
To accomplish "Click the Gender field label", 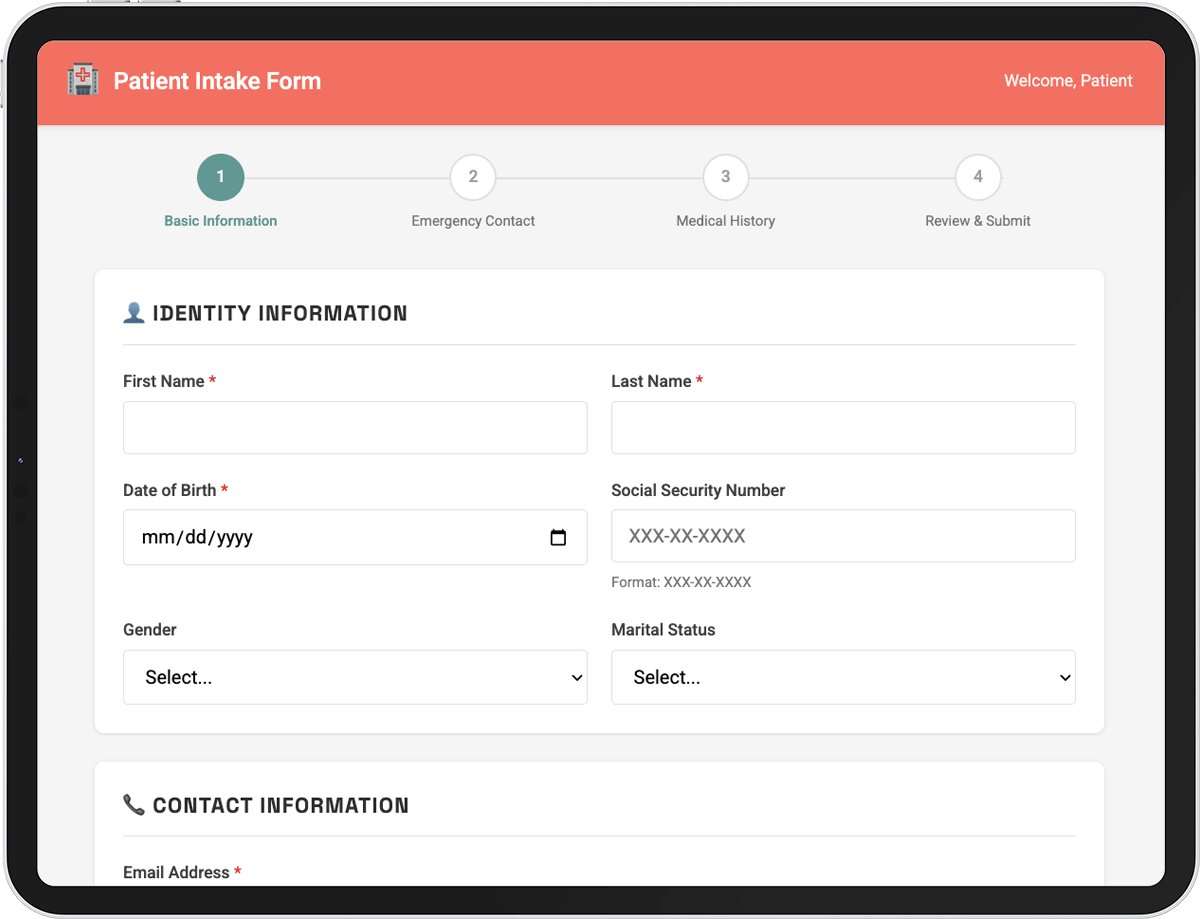I will pos(150,630).
